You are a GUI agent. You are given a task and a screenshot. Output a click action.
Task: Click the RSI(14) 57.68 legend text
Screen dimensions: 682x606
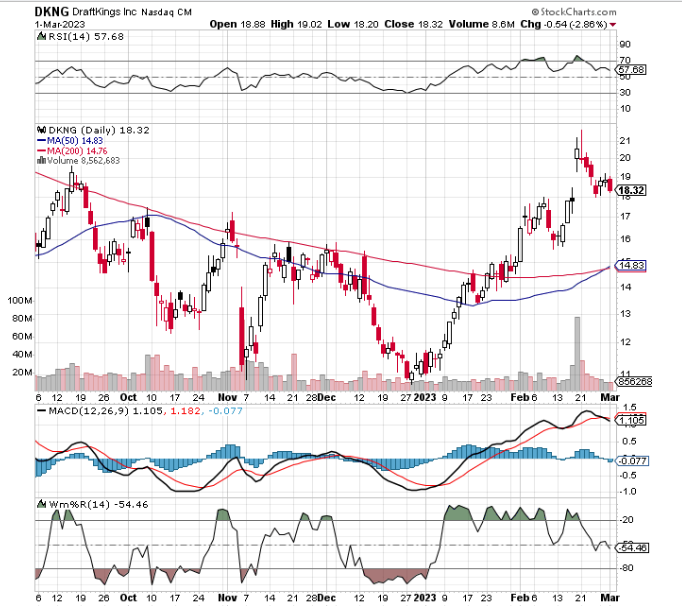[86, 37]
